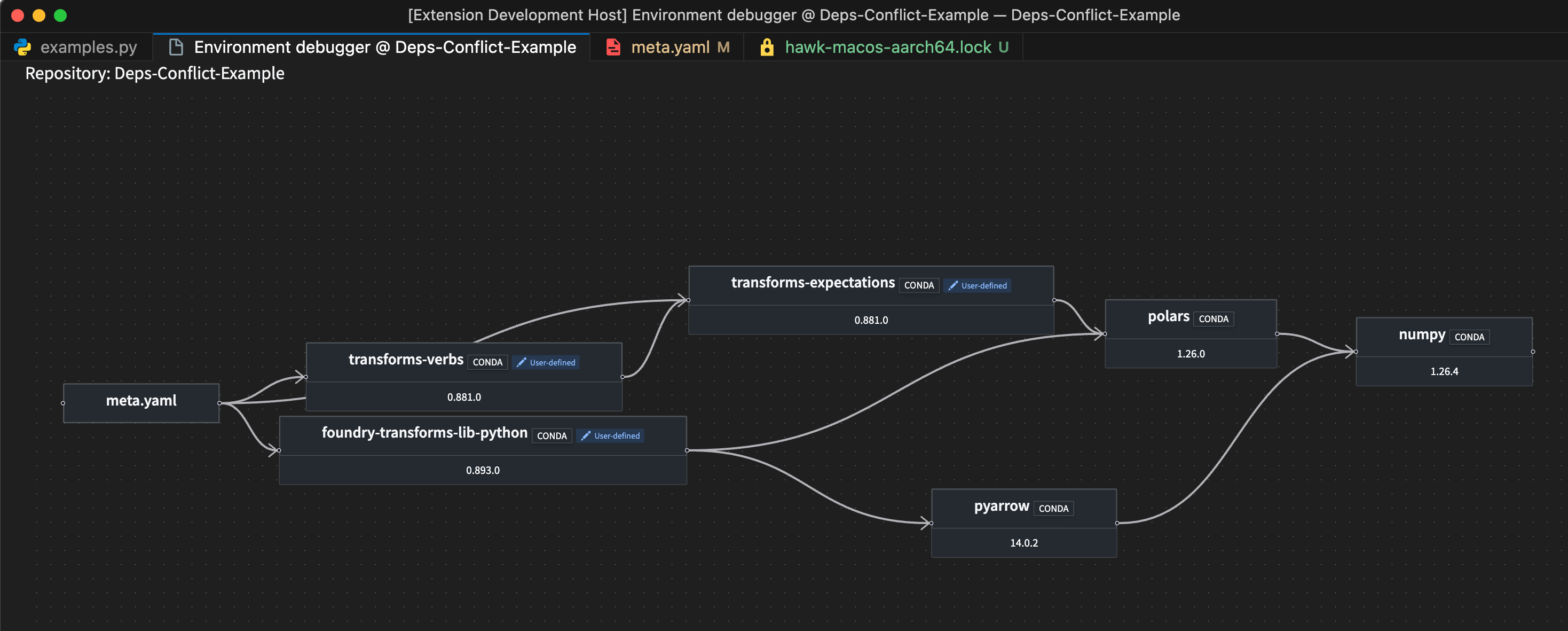This screenshot has height=631, width=1568.
Task: Click the red YAML icon on meta.yaml tab
Action: click(612, 46)
